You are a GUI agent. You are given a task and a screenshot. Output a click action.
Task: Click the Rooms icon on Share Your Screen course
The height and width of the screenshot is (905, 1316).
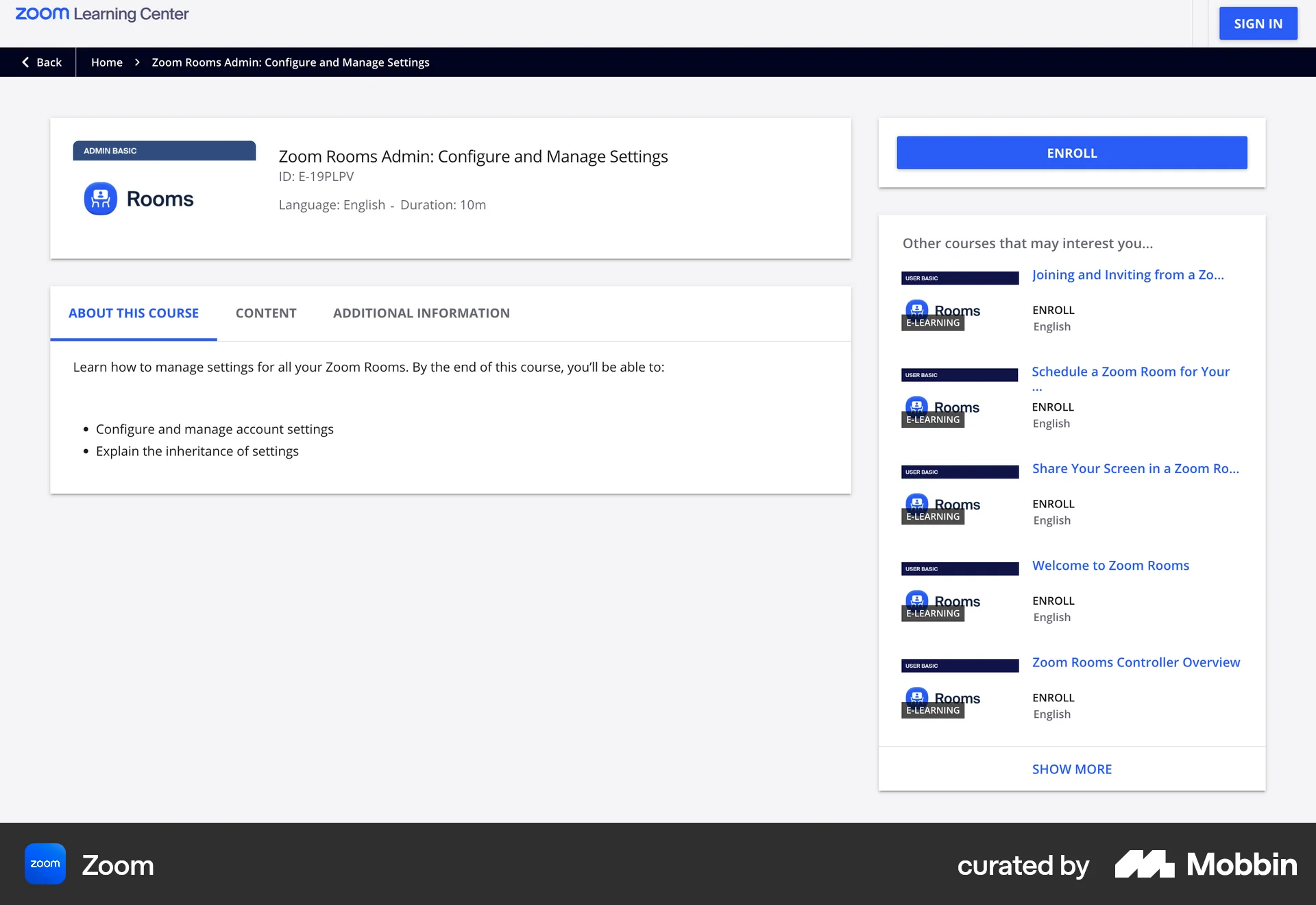pos(917,503)
